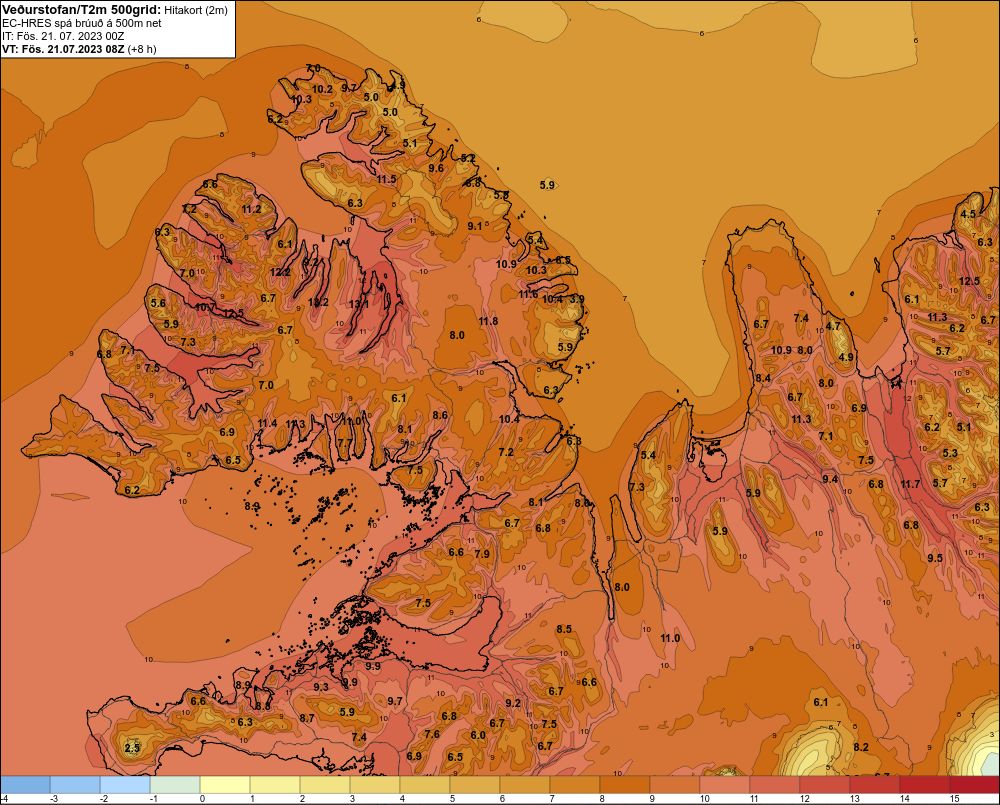
Task: Select the 'EC-HRES spá brúuð á 500m net' line
Action: pyautogui.click(x=82, y=23)
